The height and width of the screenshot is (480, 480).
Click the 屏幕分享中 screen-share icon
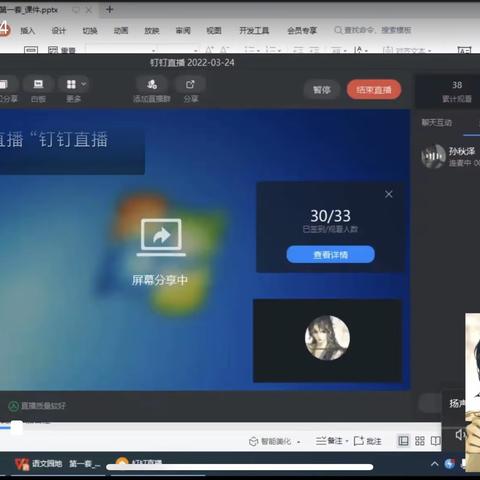click(161, 237)
